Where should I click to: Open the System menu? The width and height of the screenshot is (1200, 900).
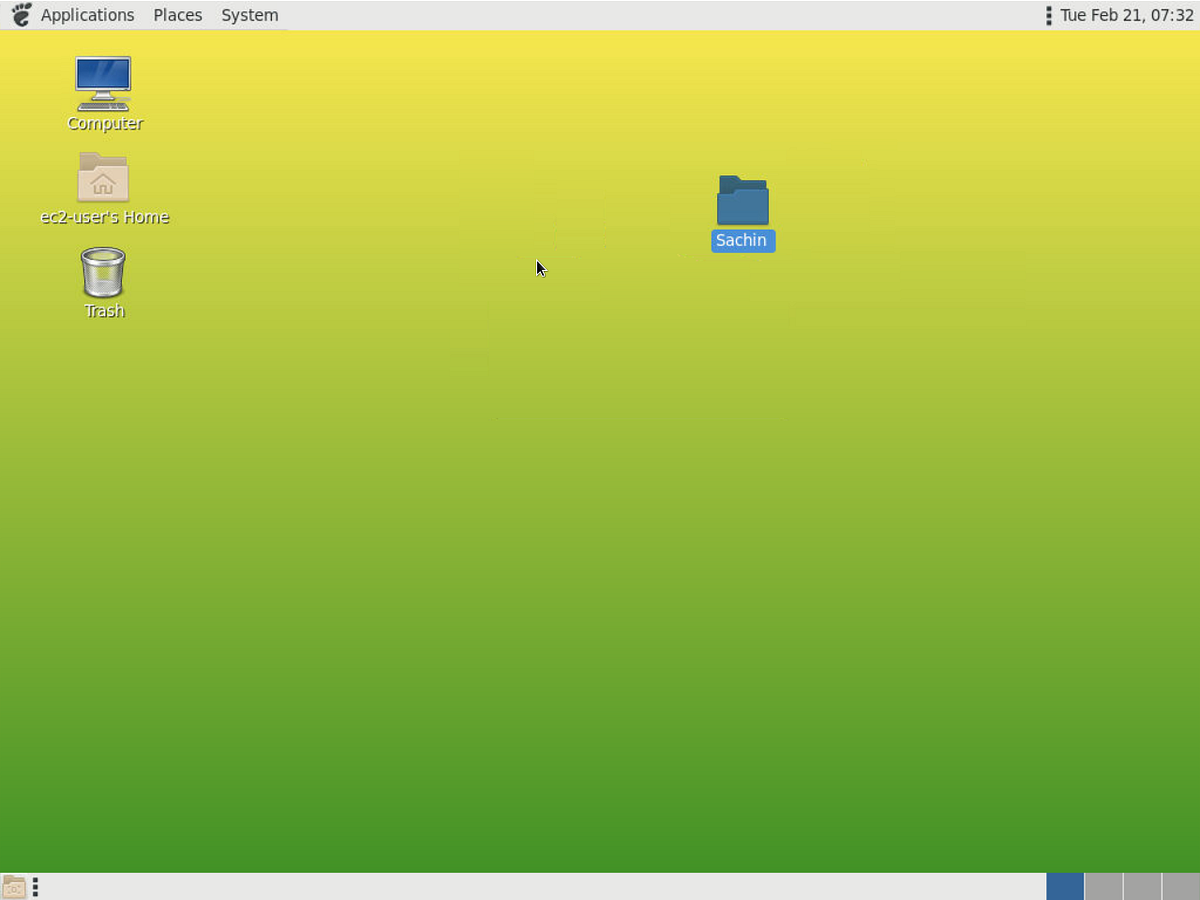[249, 14]
